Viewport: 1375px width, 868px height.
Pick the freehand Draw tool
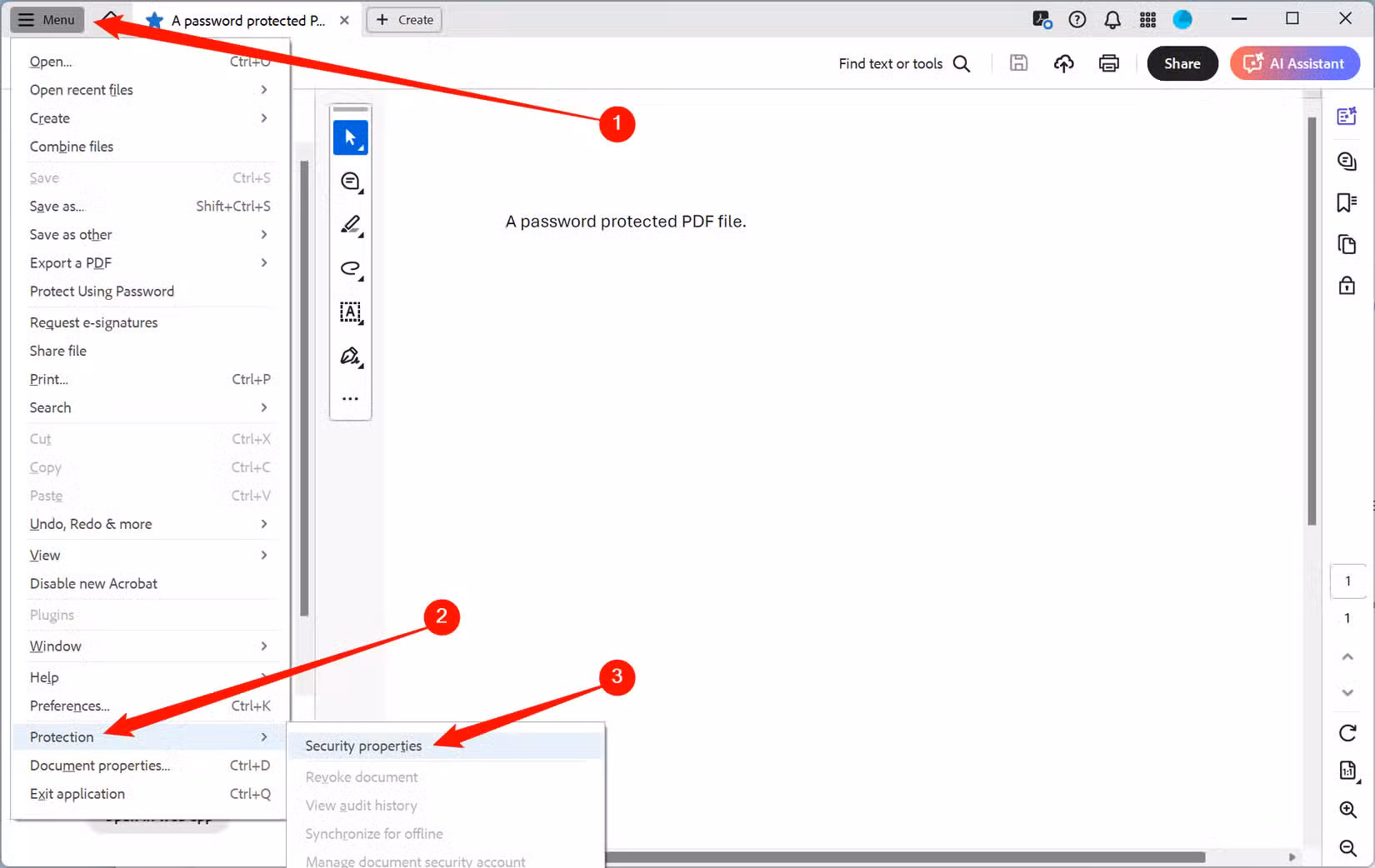351,269
